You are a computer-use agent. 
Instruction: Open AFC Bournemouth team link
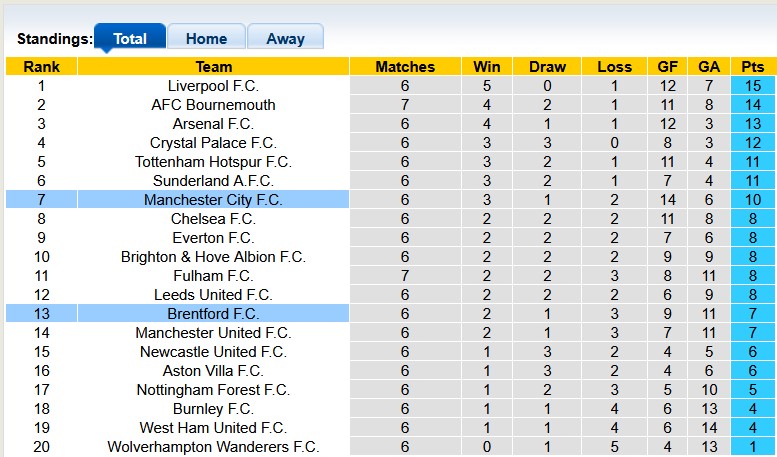(x=213, y=105)
